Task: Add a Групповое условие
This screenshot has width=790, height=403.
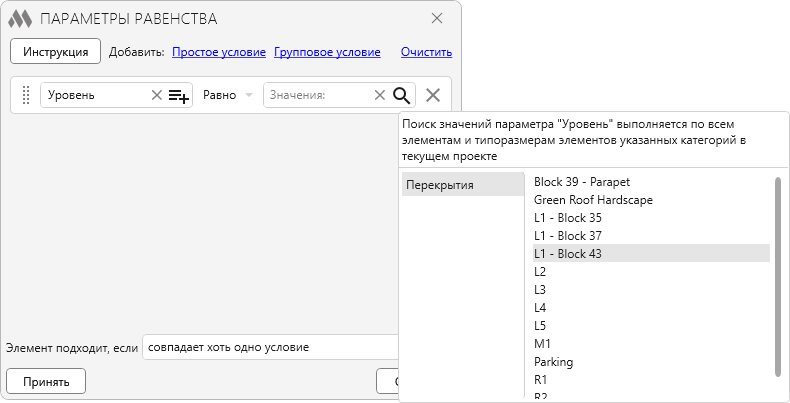Action: coord(327,52)
